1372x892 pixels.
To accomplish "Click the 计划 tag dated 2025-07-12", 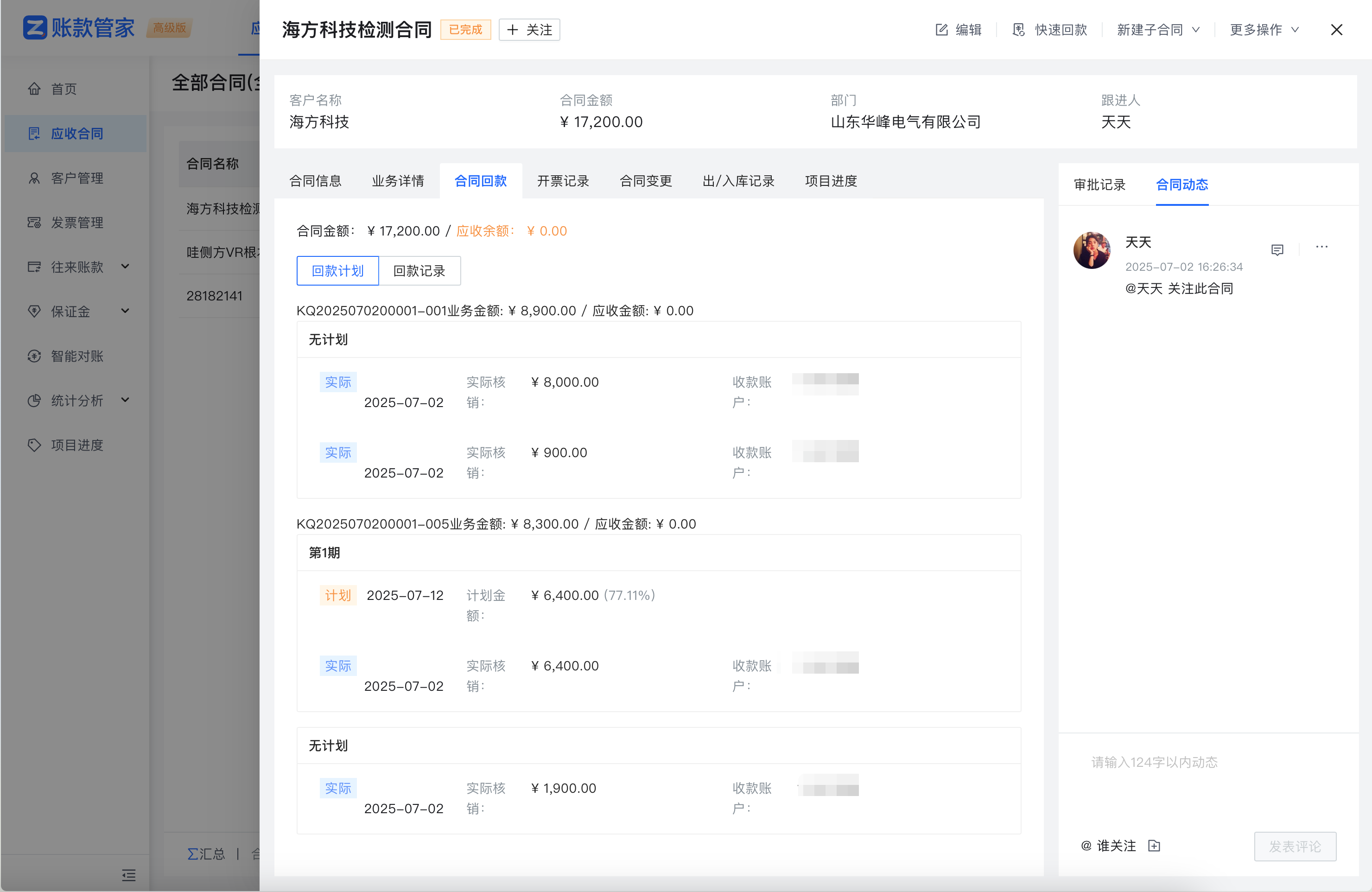I will point(338,595).
